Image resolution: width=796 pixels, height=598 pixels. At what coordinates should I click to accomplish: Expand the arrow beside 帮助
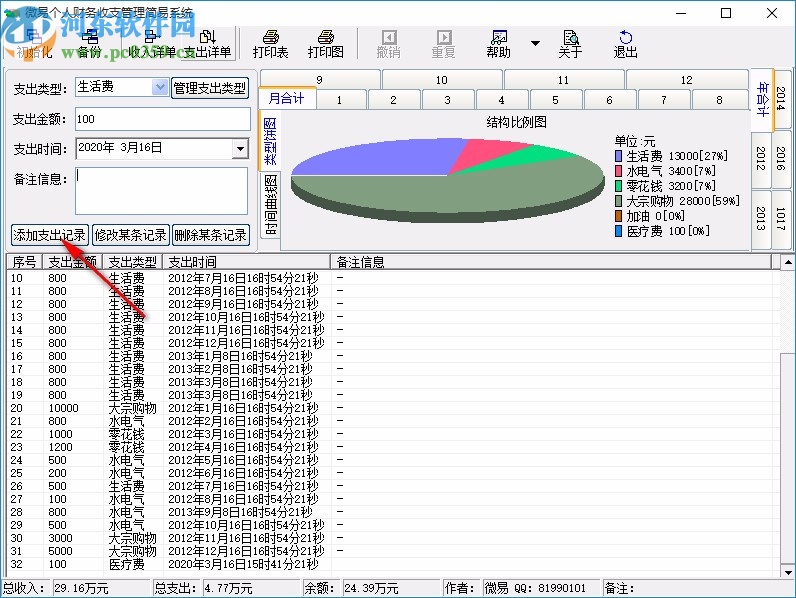(535, 43)
